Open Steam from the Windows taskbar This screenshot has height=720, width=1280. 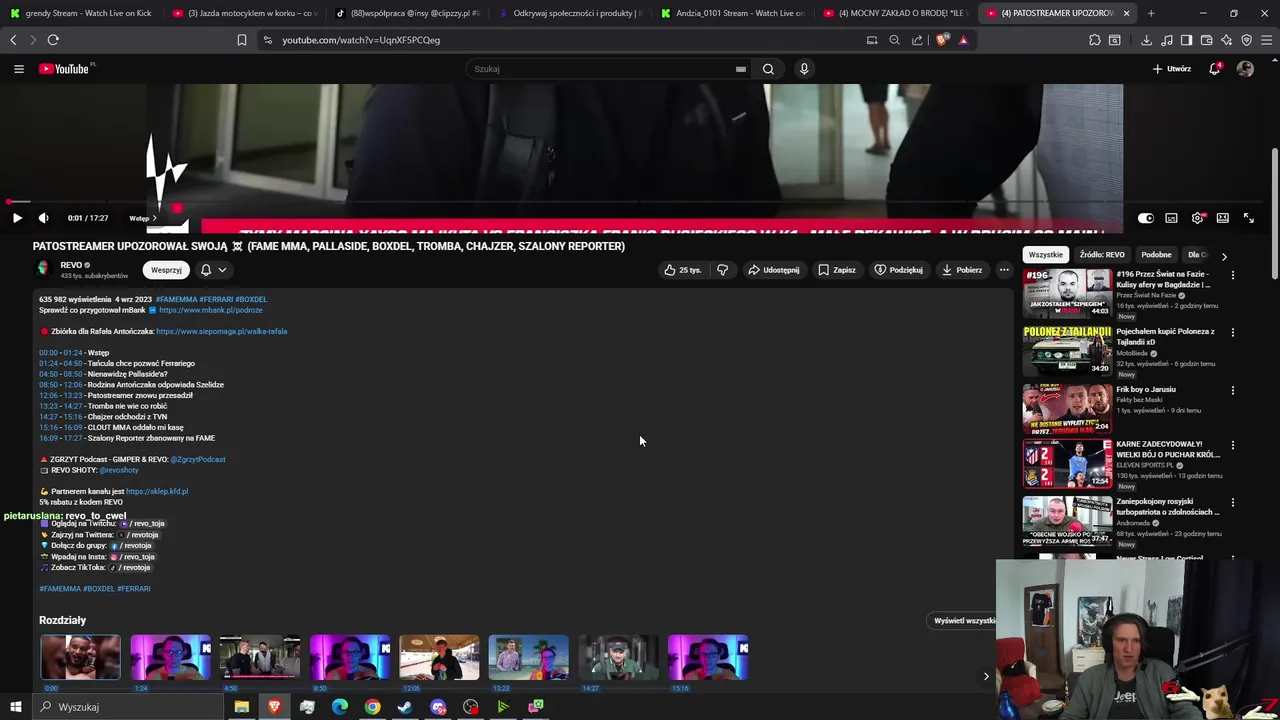(x=405, y=707)
